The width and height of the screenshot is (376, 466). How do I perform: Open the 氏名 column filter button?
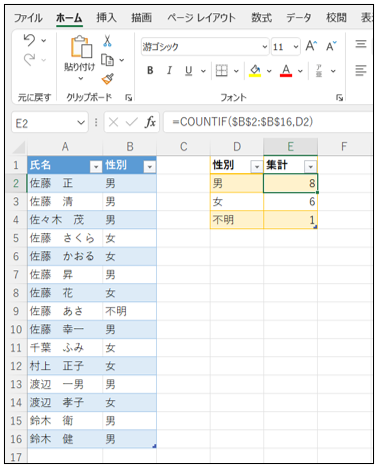click(96, 166)
